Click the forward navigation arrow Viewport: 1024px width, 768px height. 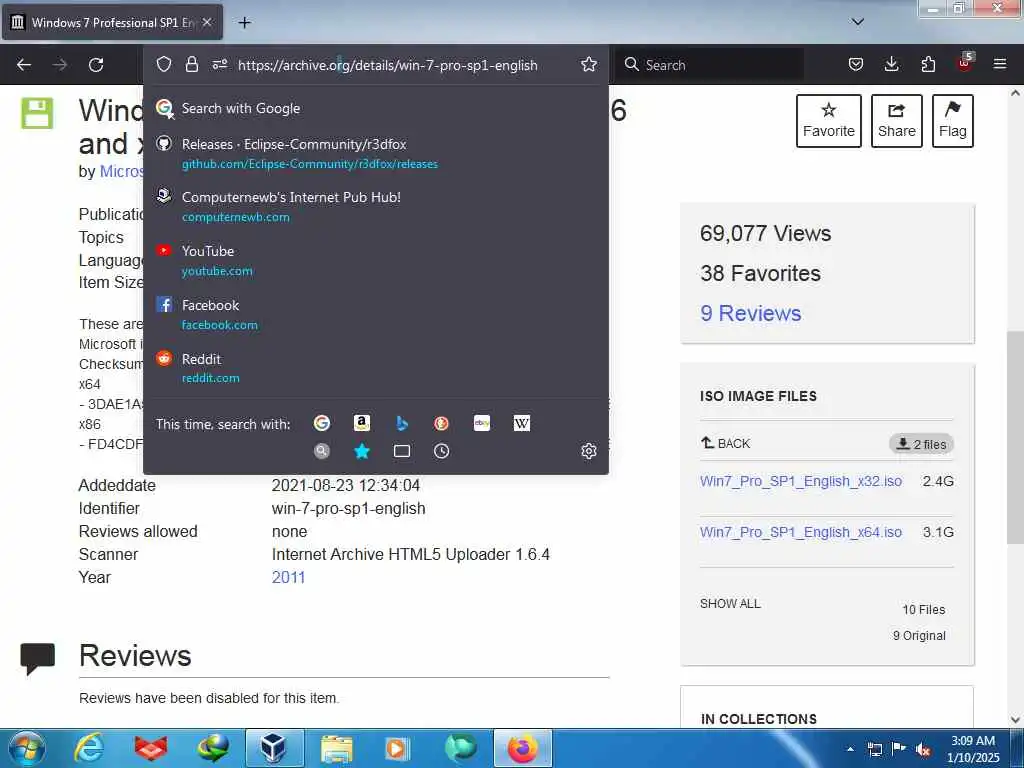coord(60,65)
